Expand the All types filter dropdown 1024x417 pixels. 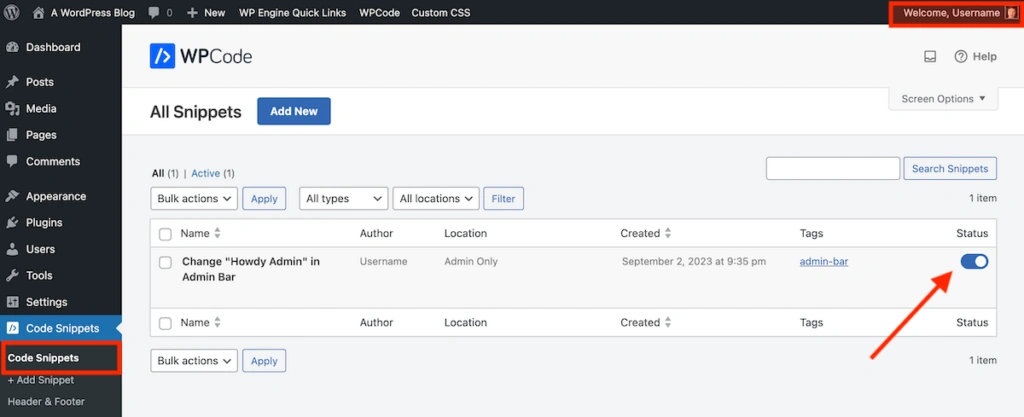point(343,199)
